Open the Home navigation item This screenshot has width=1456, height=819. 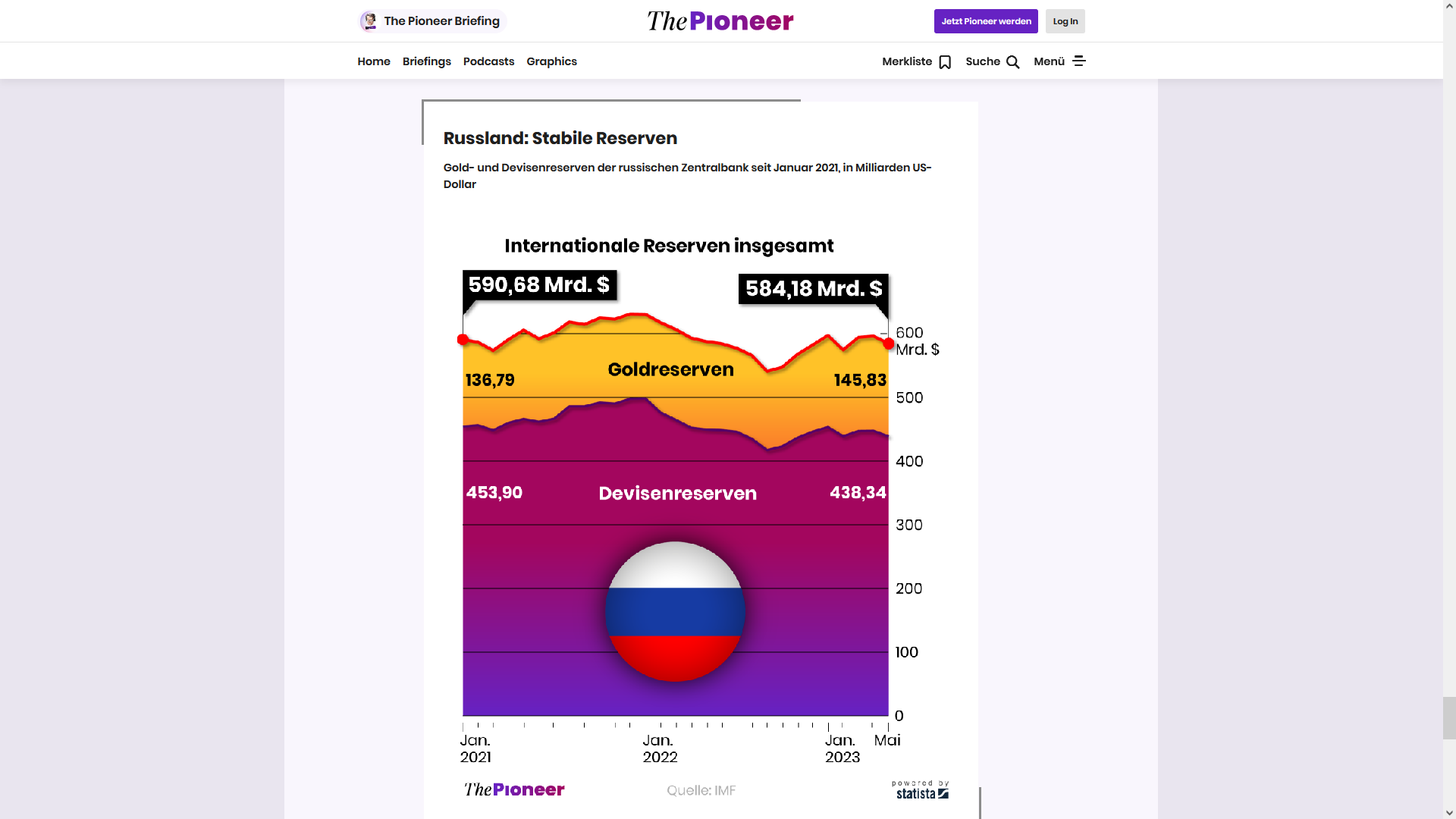click(x=374, y=61)
